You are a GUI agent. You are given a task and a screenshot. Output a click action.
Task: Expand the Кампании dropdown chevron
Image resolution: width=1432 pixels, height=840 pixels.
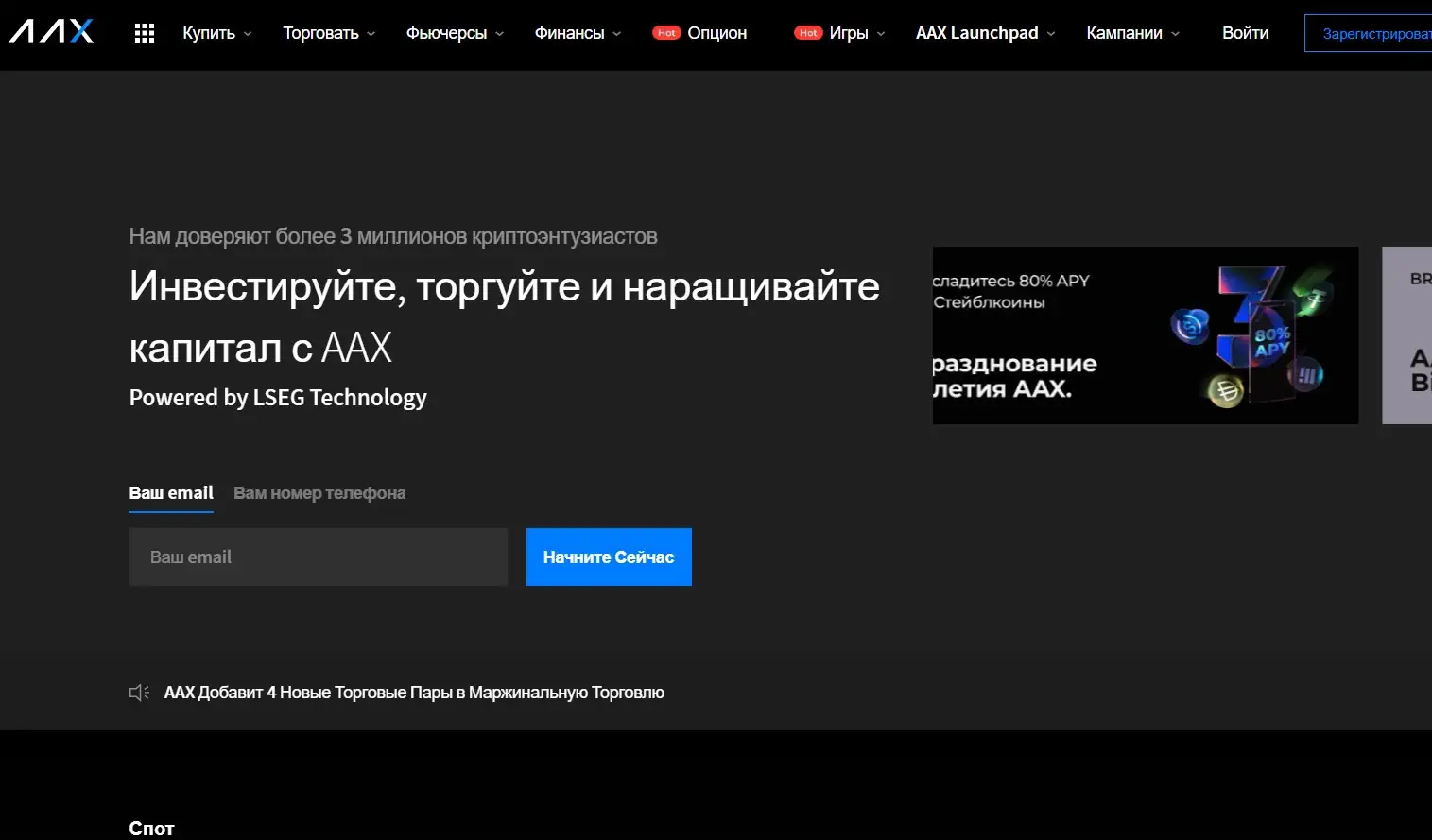click(x=1176, y=34)
